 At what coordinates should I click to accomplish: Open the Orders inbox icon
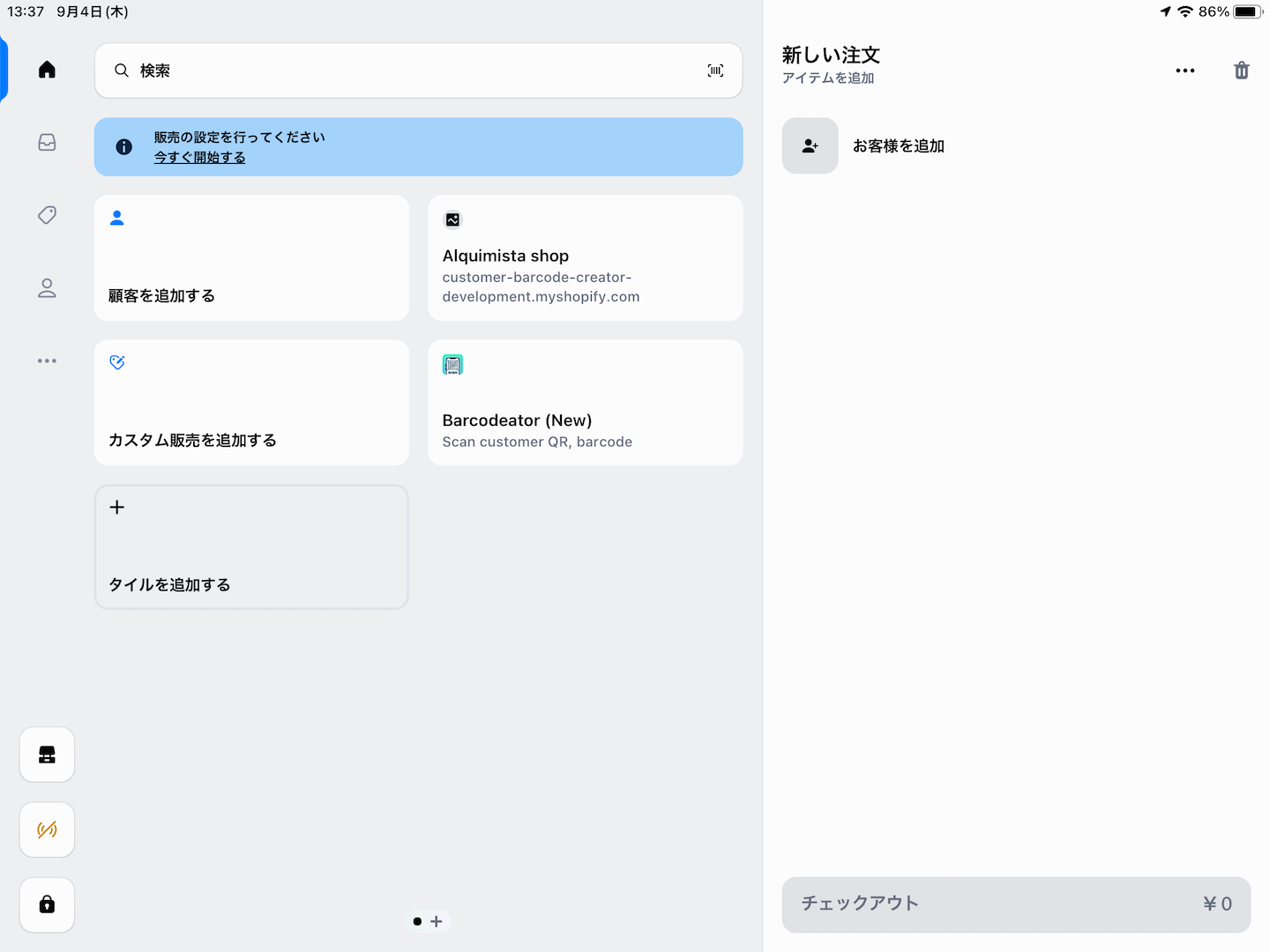point(48,143)
